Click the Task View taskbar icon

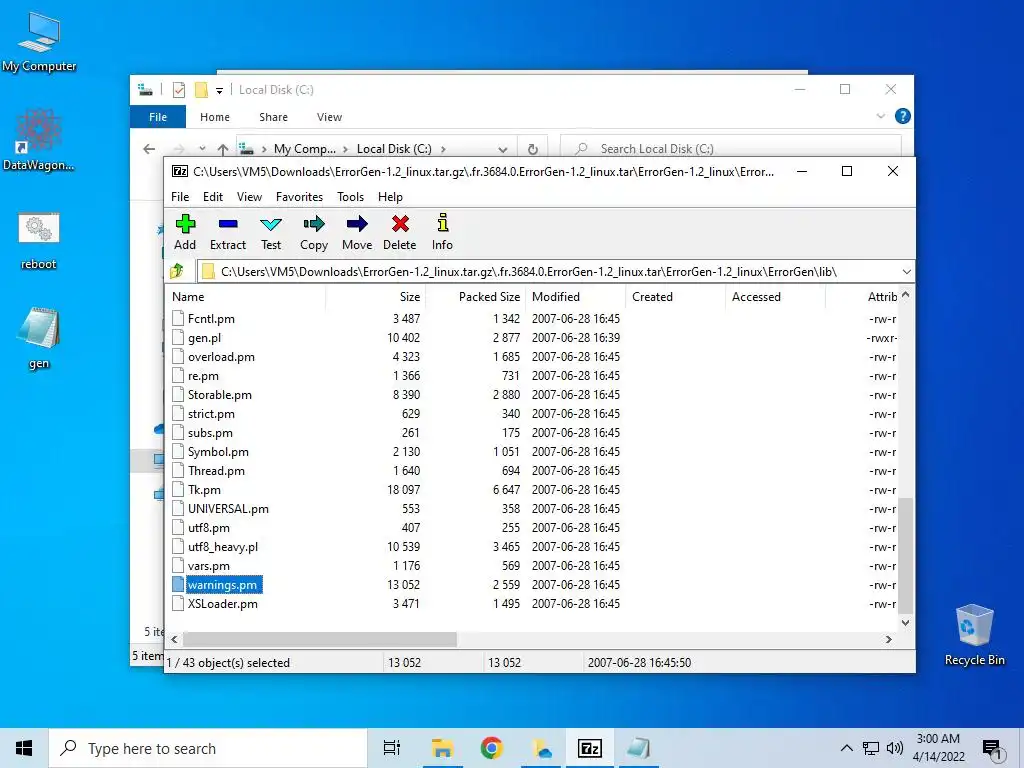click(x=392, y=748)
